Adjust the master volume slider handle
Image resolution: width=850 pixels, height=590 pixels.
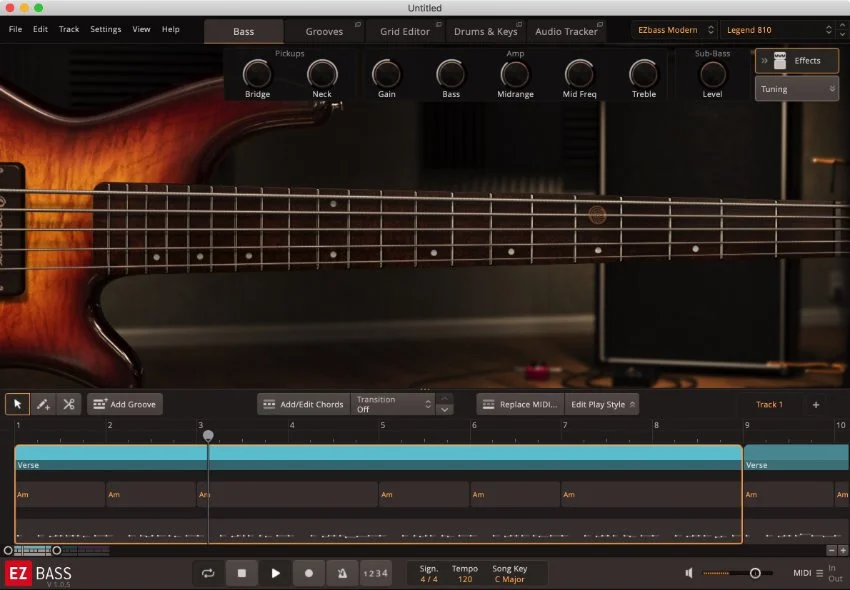pos(755,573)
